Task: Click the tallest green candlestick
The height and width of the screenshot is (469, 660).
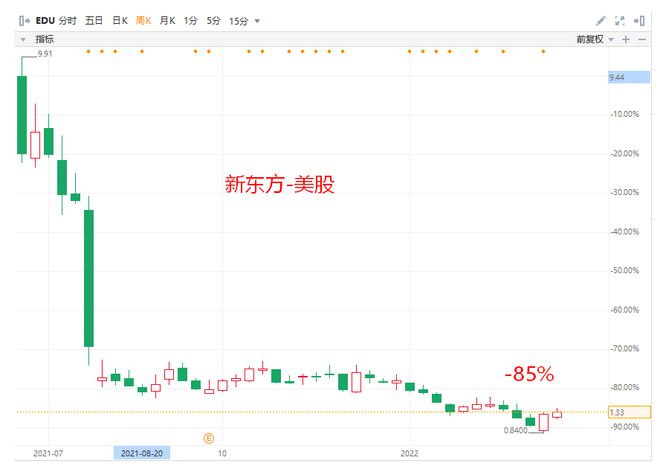Action: pos(88,278)
